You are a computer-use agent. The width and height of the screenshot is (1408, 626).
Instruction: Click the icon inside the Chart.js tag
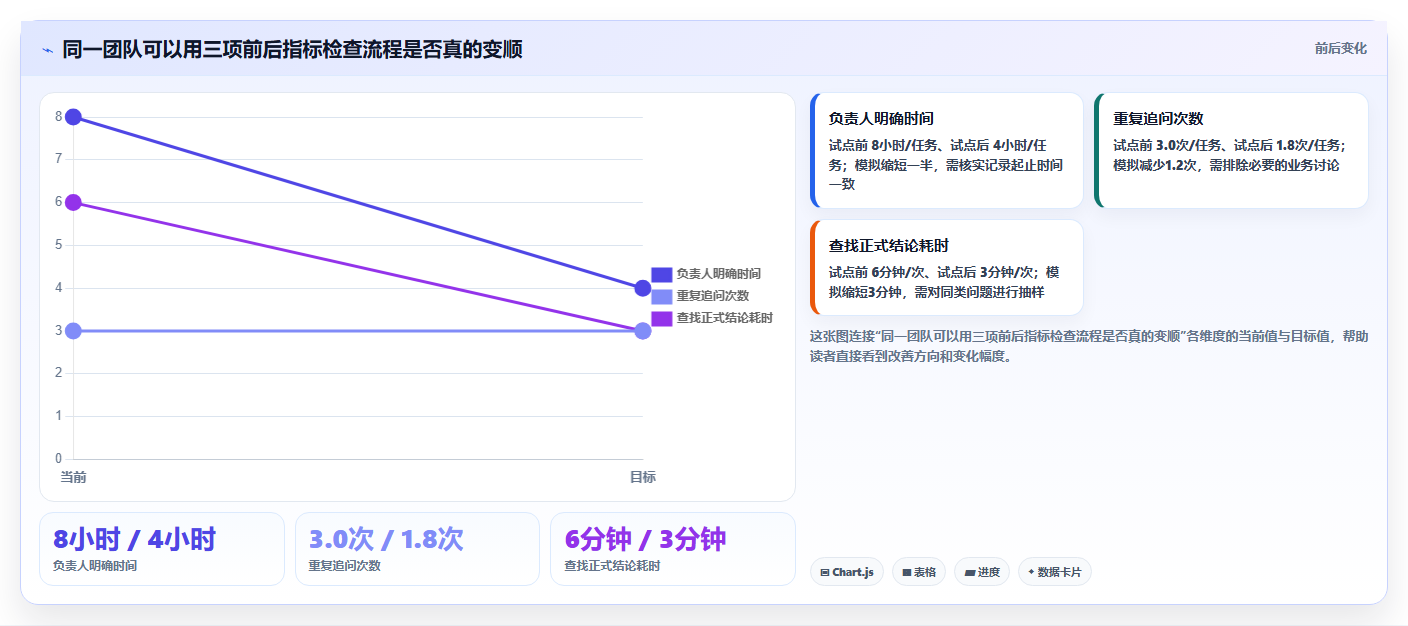click(x=825, y=573)
